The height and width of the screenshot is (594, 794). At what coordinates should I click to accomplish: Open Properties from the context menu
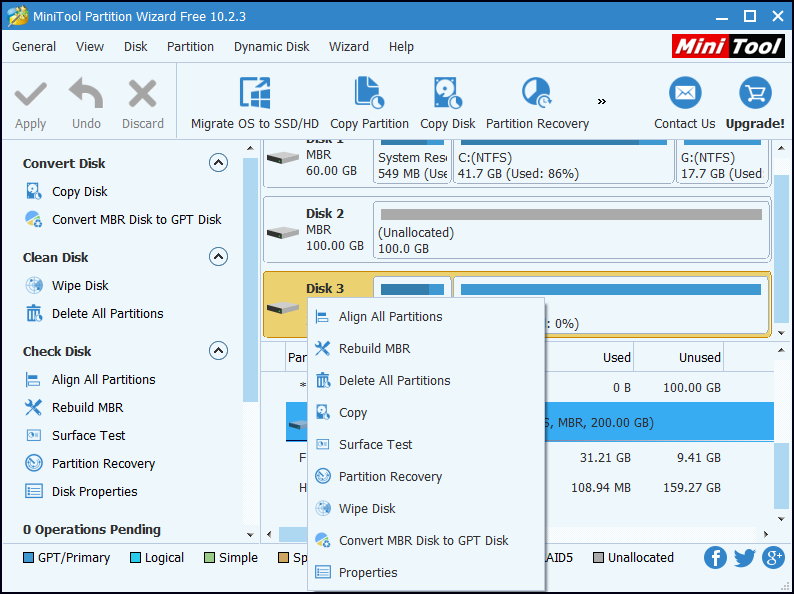click(426, 572)
